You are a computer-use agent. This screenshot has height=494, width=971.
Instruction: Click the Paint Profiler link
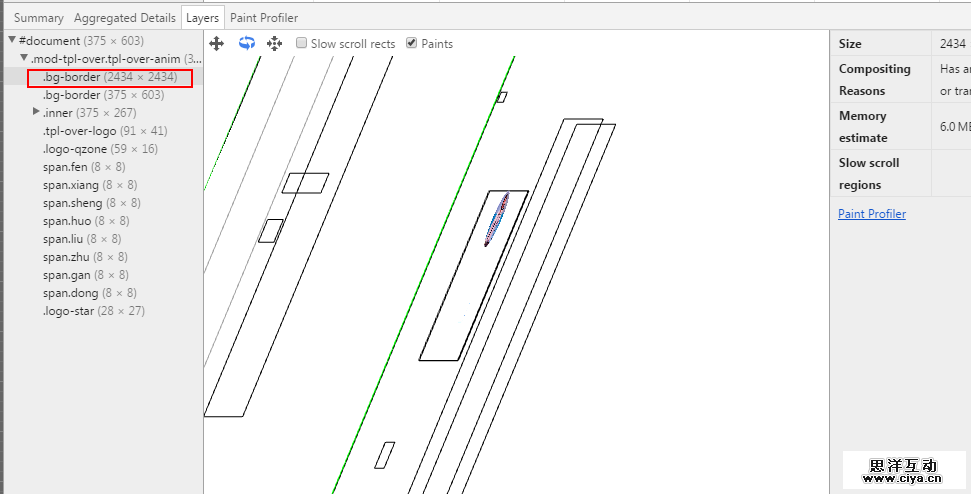[871, 214]
